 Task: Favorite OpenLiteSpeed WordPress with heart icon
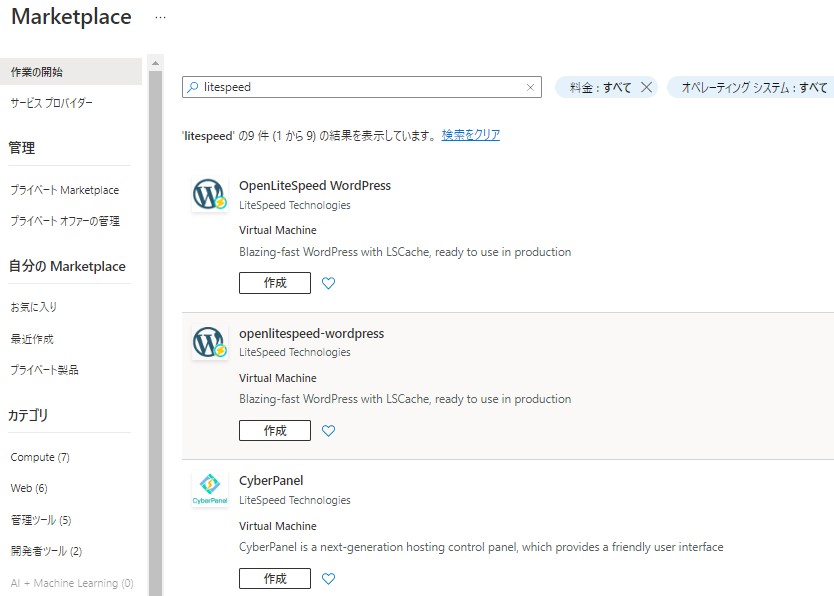[329, 283]
